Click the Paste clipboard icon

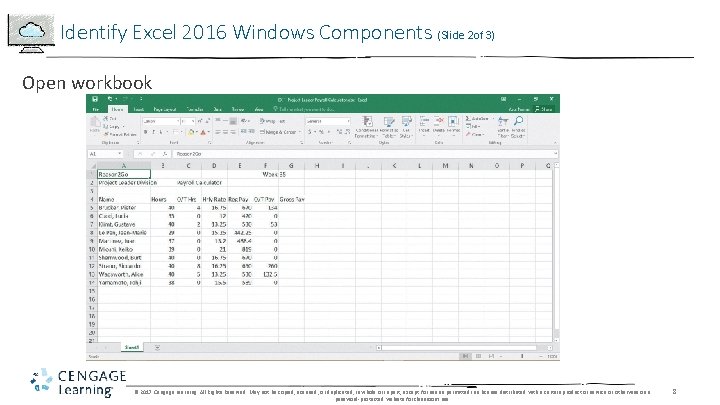[x=95, y=124]
